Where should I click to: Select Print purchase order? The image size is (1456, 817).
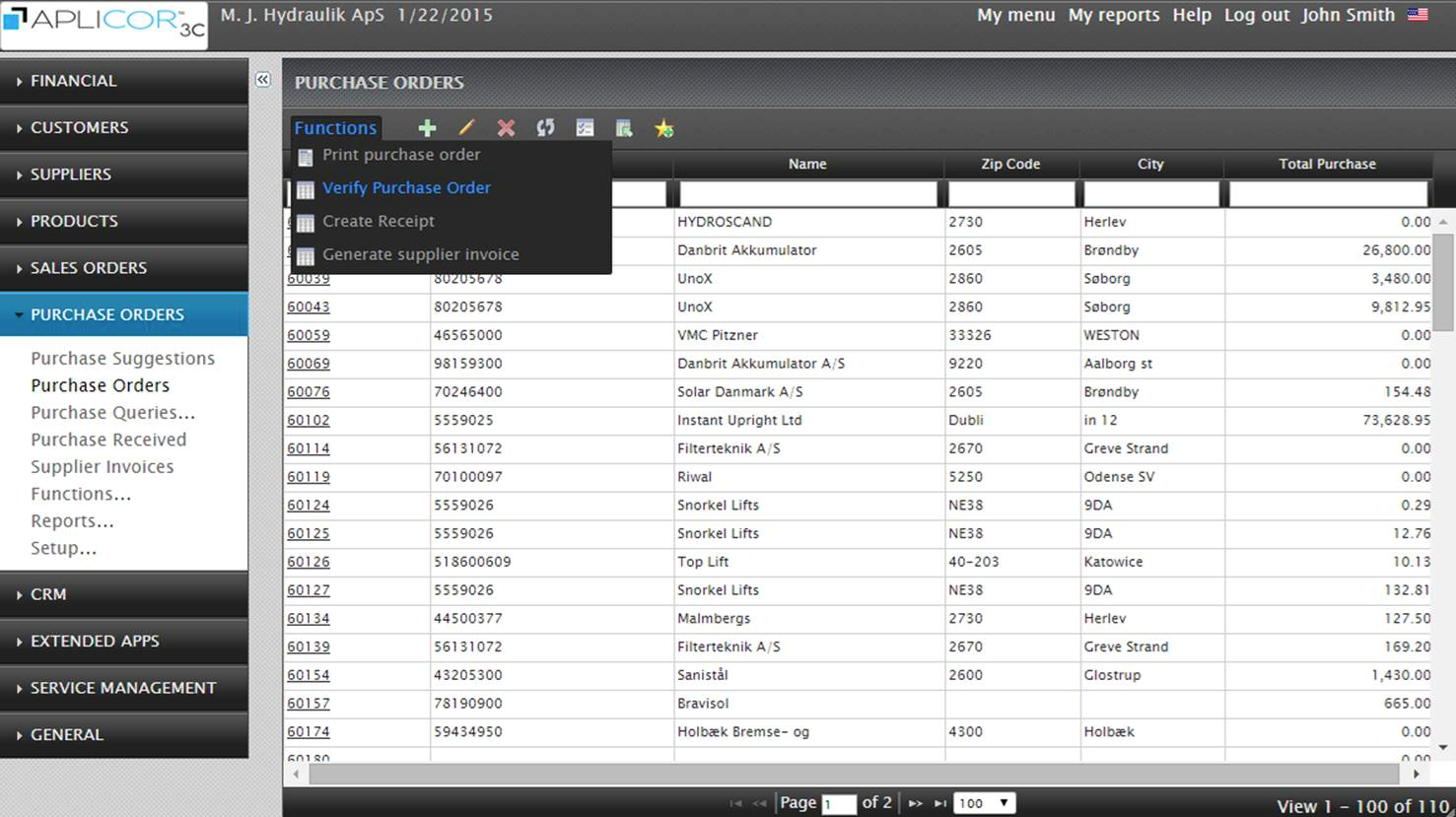click(401, 155)
